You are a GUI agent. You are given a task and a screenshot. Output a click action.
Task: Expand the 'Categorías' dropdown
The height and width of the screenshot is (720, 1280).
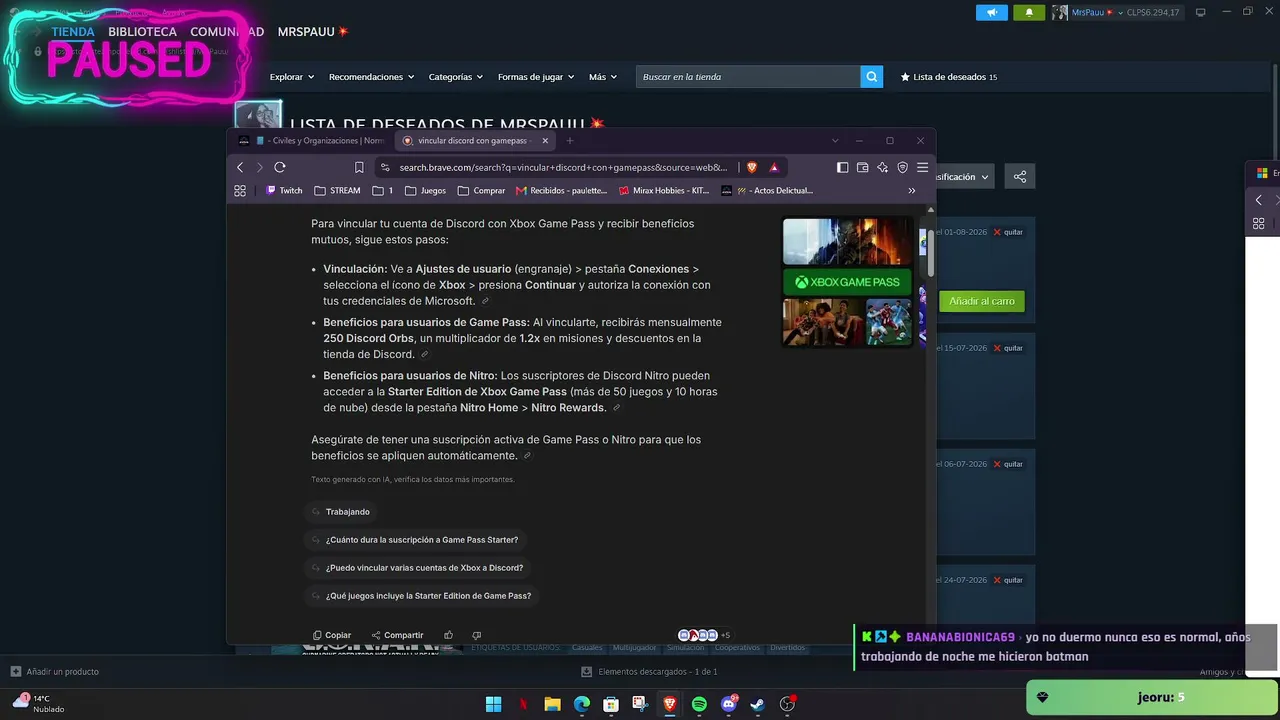(x=456, y=77)
